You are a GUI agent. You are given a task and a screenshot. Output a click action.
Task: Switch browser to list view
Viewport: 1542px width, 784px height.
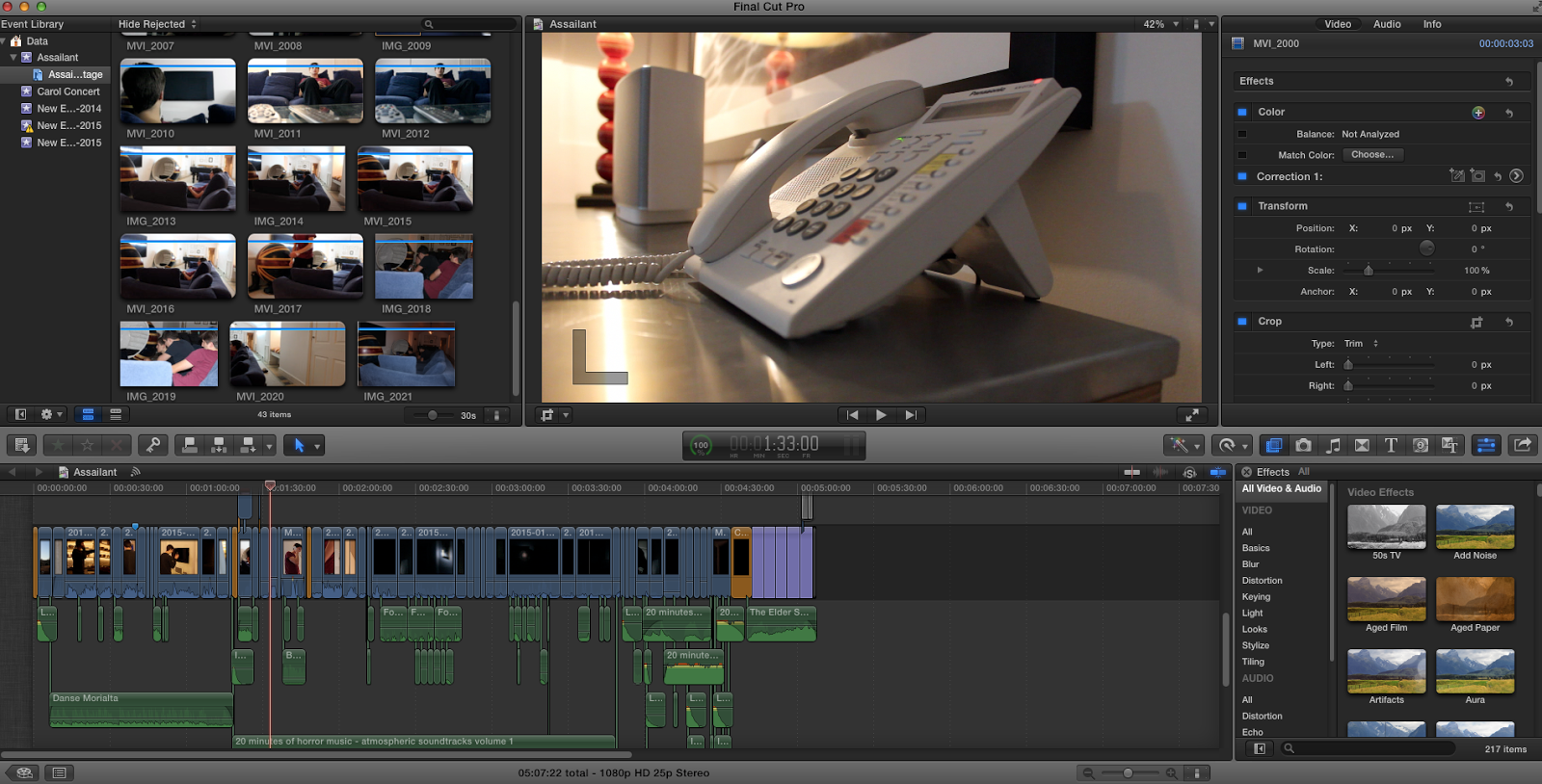pyautogui.click(x=116, y=415)
